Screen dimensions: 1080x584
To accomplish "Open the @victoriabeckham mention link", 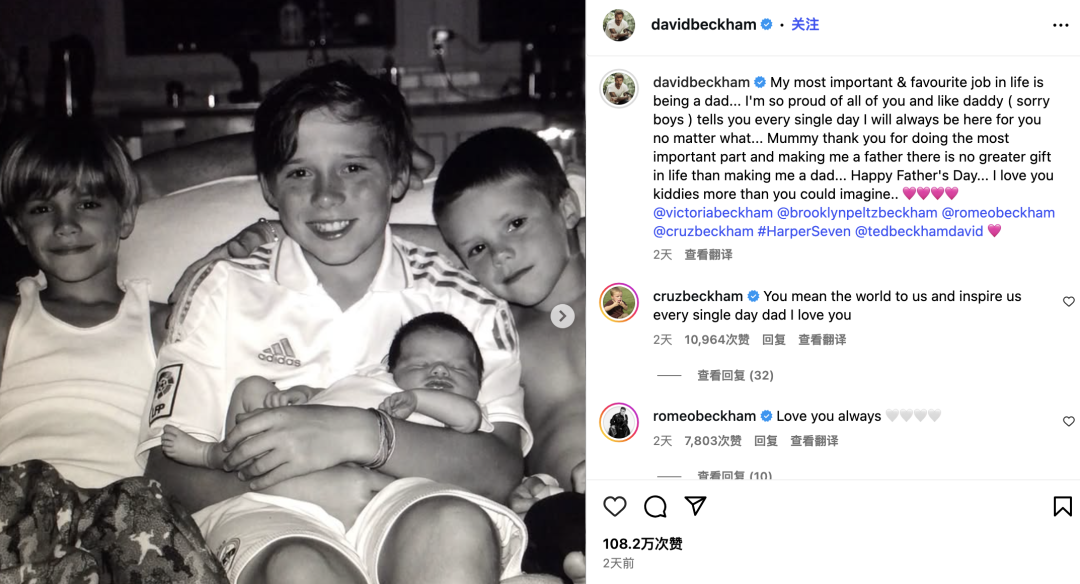I will click(x=713, y=213).
